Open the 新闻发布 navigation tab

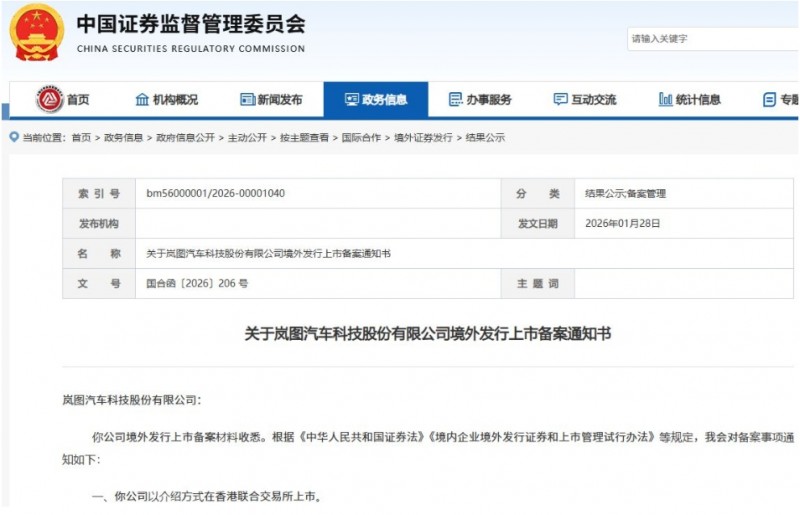click(x=271, y=100)
